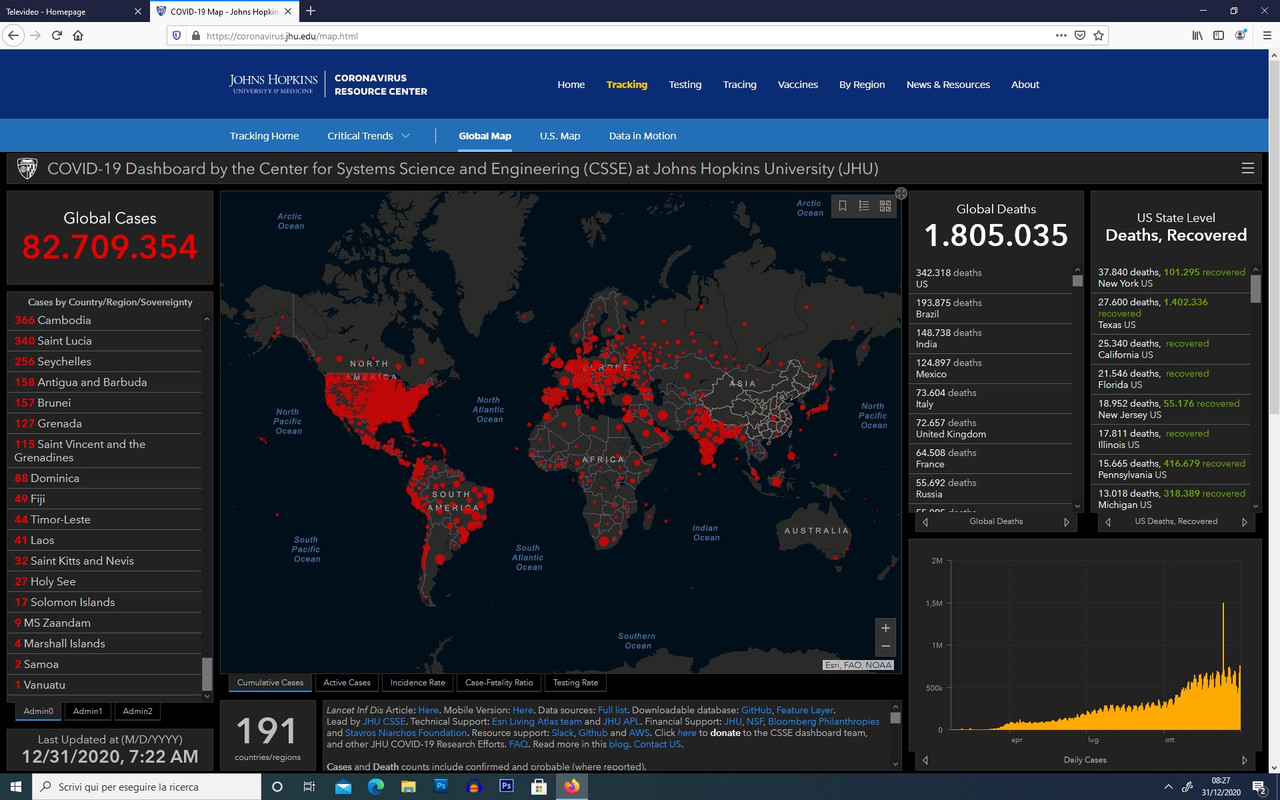The width and height of the screenshot is (1280, 800).
Task: Expand the Critical Trends dropdown
Action: click(x=368, y=136)
